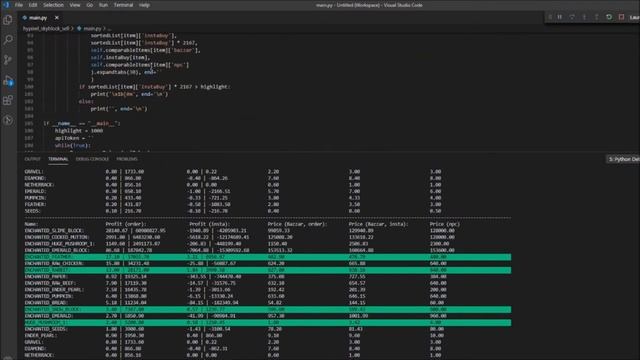The height and width of the screenshot is (360, 640).
Task: Click the ENCHANTED_COOKED_MUTTON row in terminal
Action: coord(267,237)
